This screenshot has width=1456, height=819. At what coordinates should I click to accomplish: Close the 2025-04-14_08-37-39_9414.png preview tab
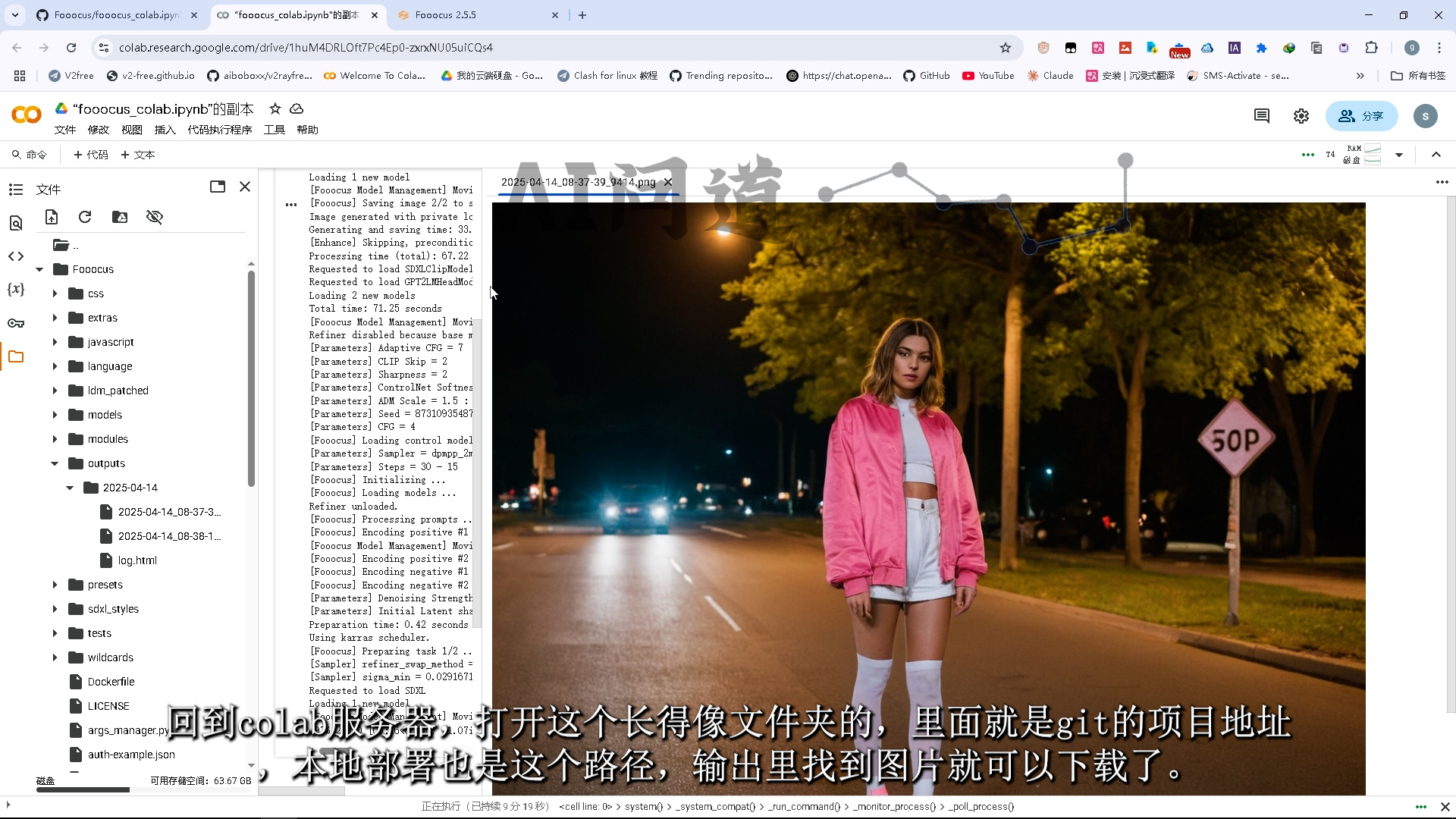coord(668,182)
